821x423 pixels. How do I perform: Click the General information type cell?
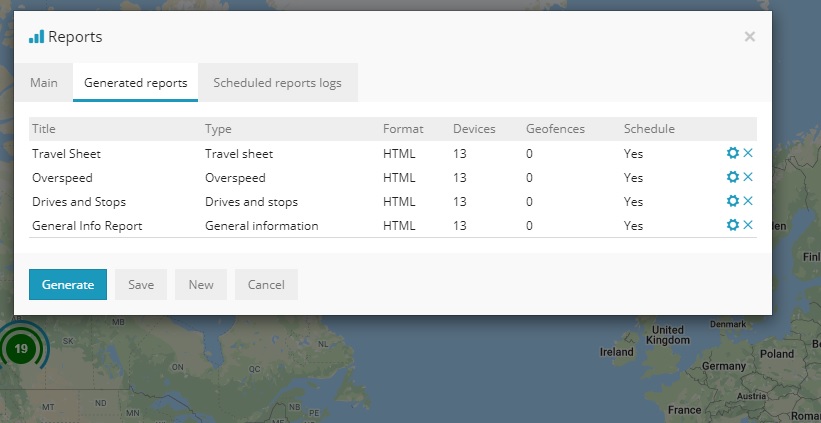262,226
